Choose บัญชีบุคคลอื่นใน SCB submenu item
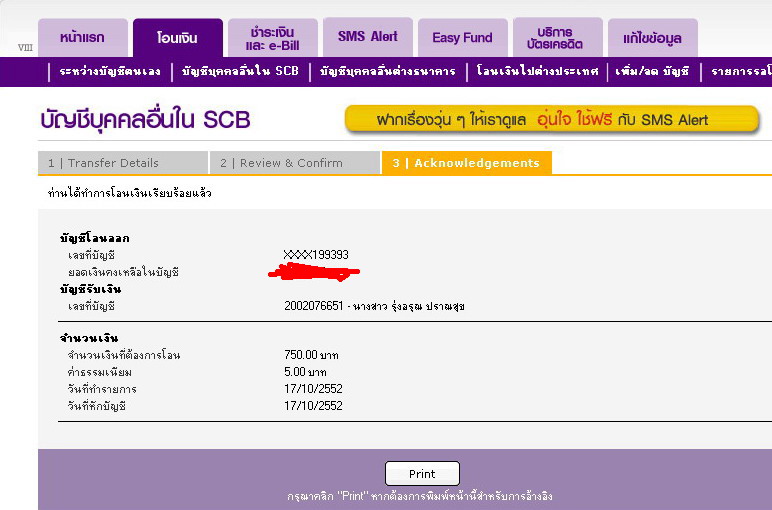The image size is (772, 510). coord(240,71)
